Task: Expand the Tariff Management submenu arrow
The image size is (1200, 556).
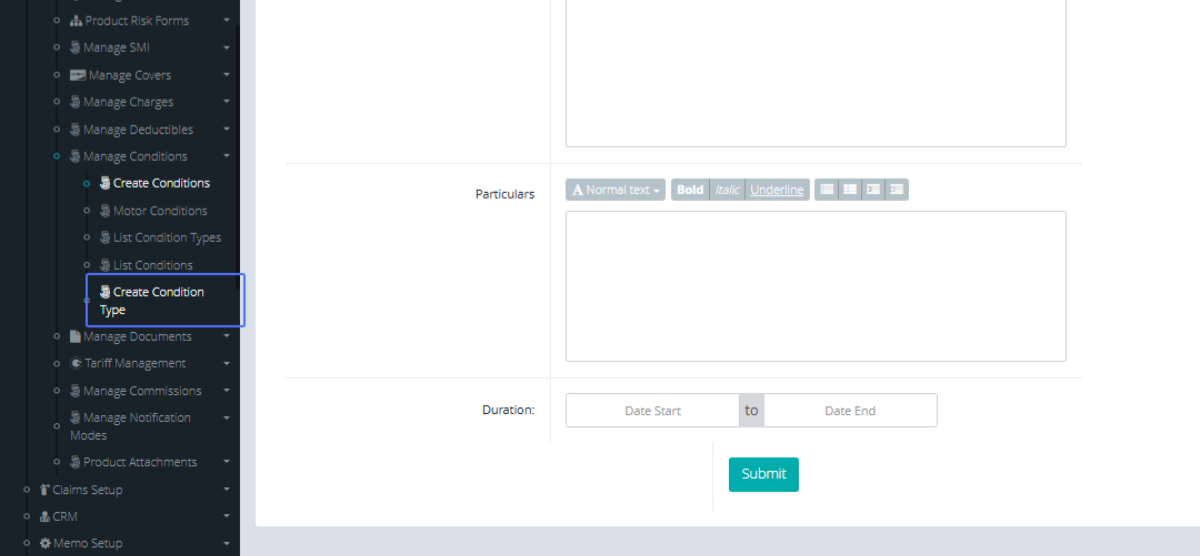Action: 227,364
